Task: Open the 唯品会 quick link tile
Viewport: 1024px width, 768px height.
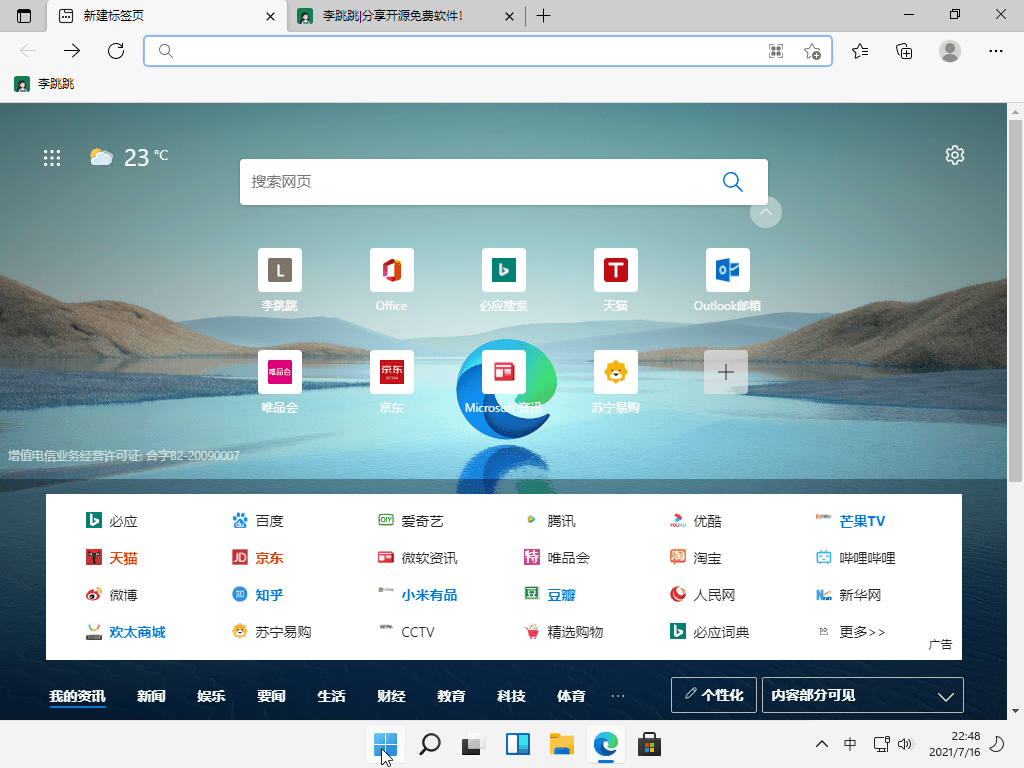Action: (280, 383)
